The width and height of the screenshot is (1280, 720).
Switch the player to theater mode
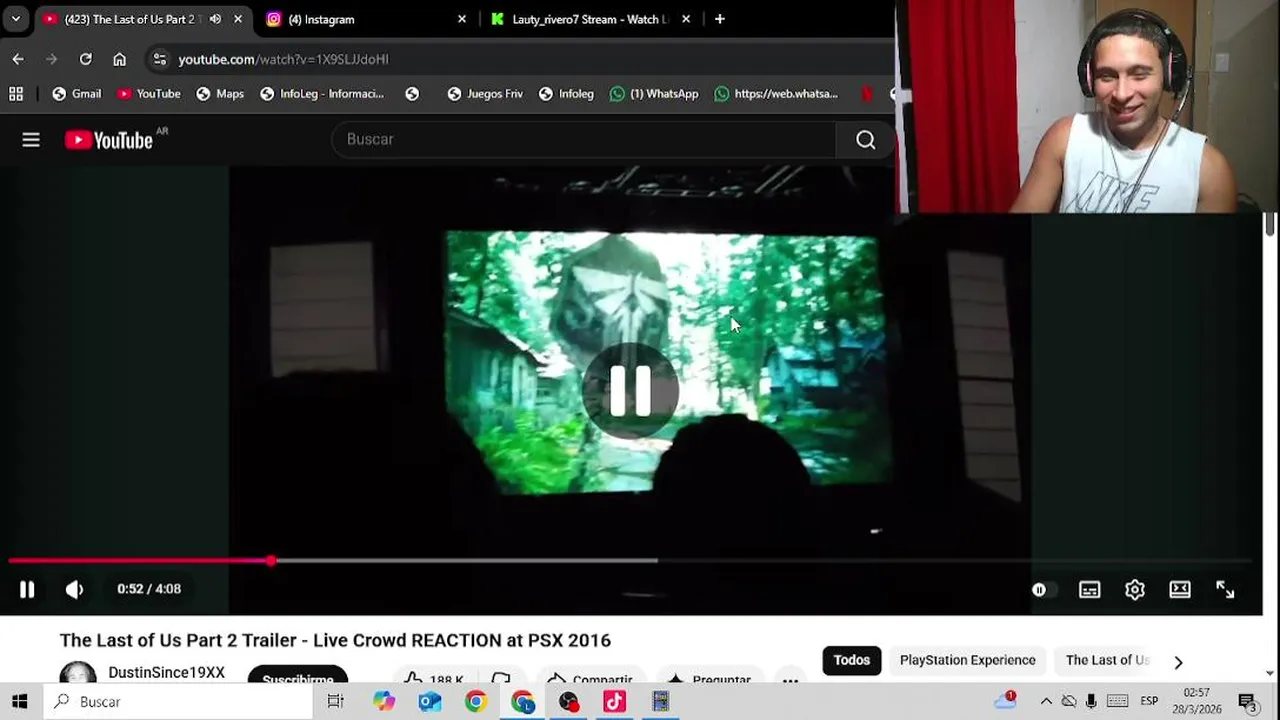pos(1180,590)
